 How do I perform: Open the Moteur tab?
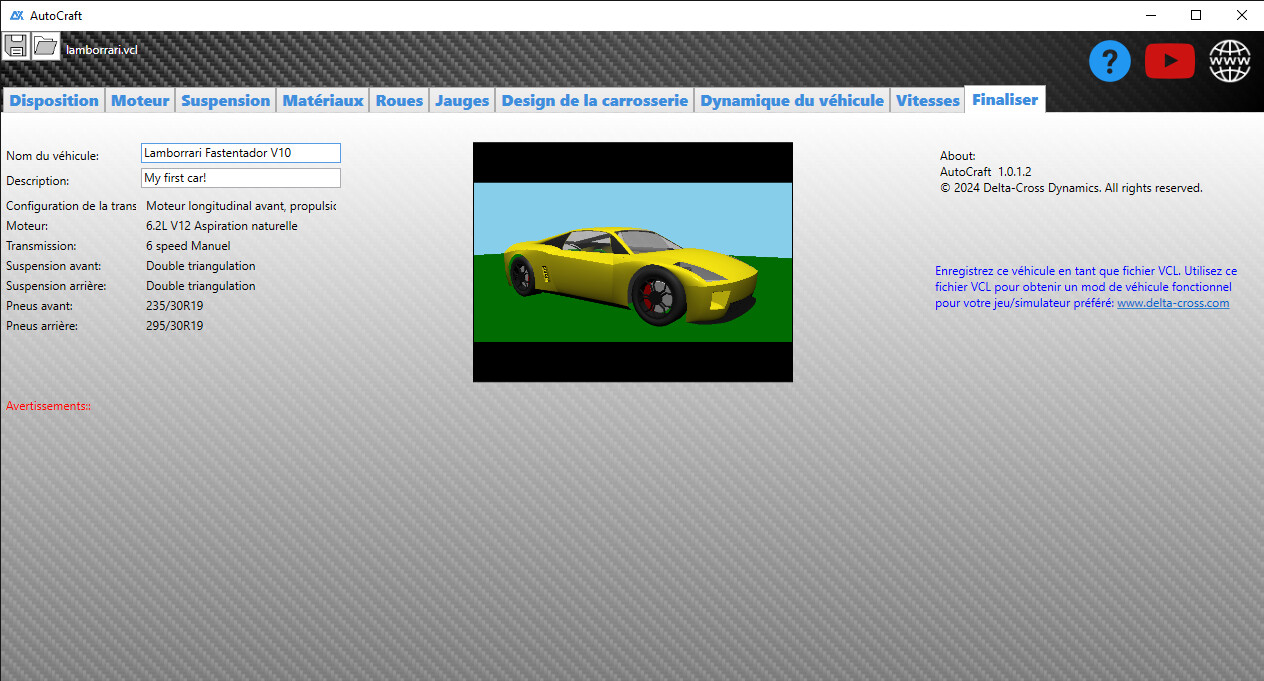(140, 101)
